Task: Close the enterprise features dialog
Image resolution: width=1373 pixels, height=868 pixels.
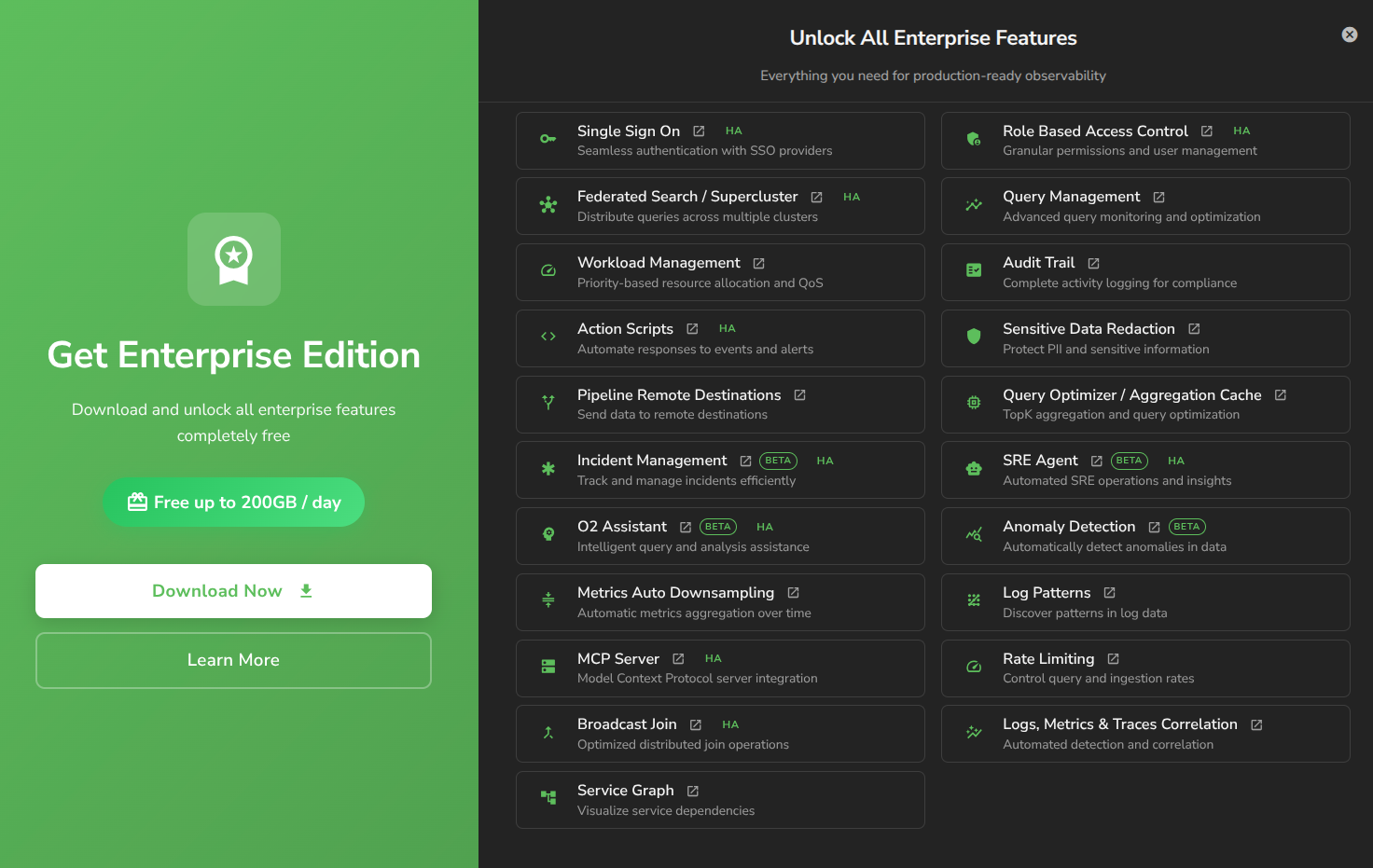Action: click(x=1349, y=34)
